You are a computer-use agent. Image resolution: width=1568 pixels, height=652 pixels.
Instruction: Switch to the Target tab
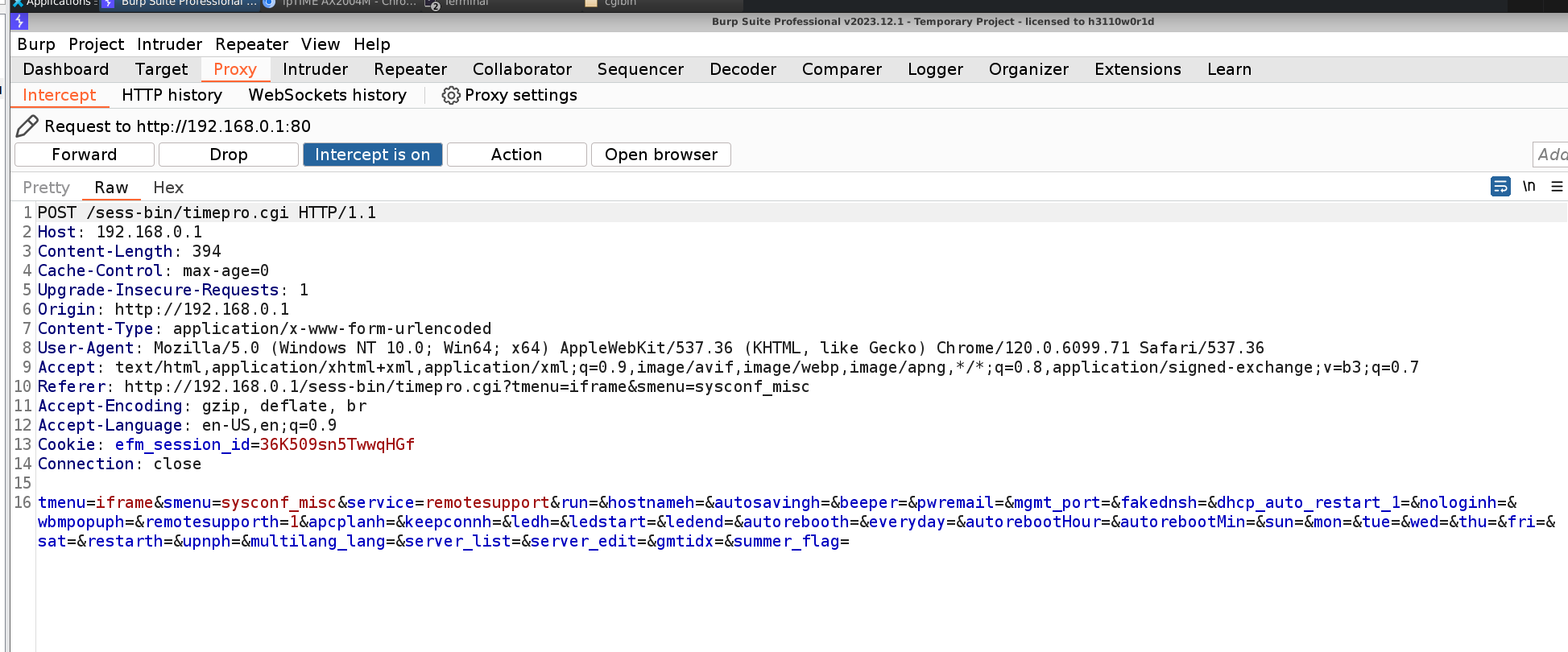[x=161, y=69]
